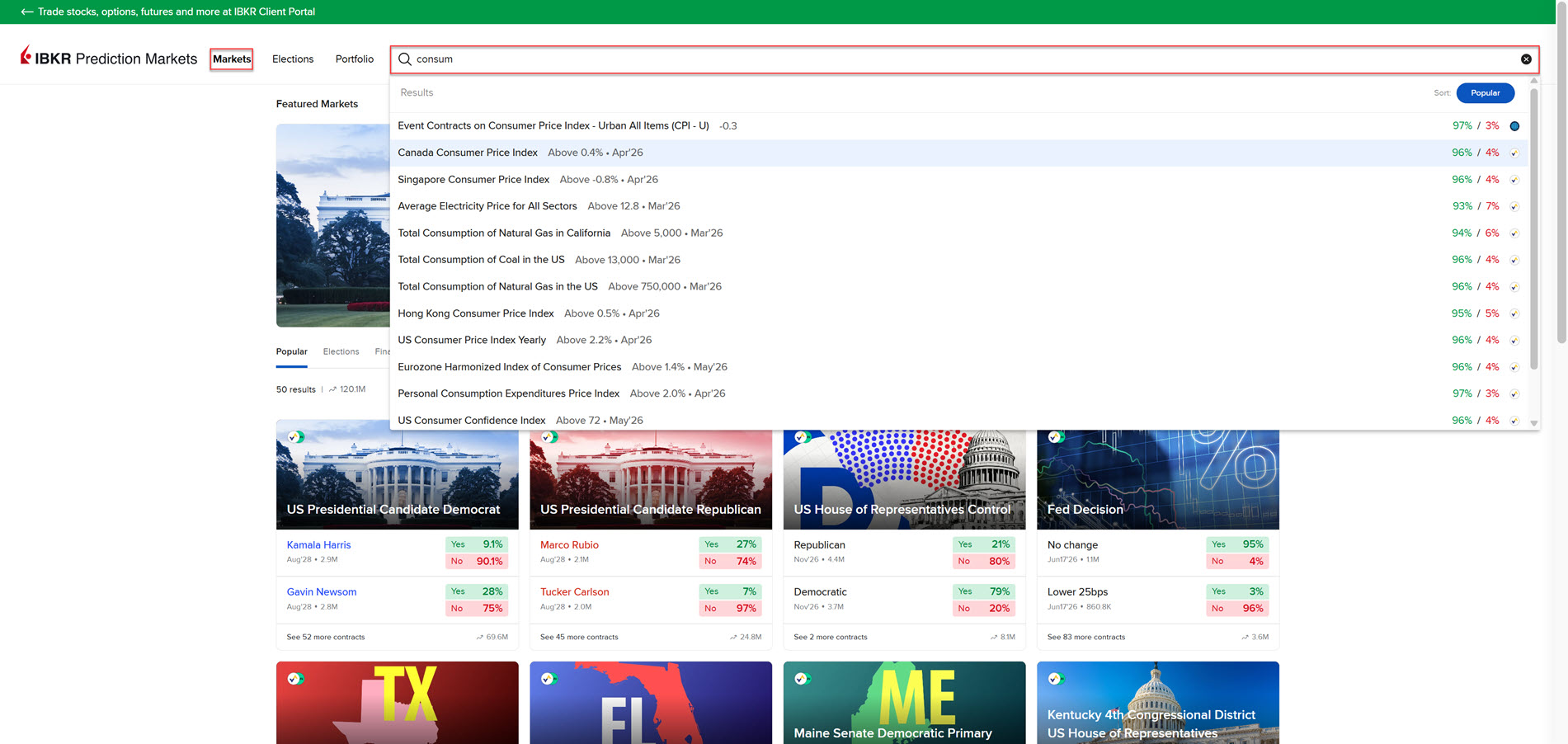The image size is (1568, 744).
Task: Click the exchange icon on Consumption of Coal row
Action: click(x=1514, y=260)
